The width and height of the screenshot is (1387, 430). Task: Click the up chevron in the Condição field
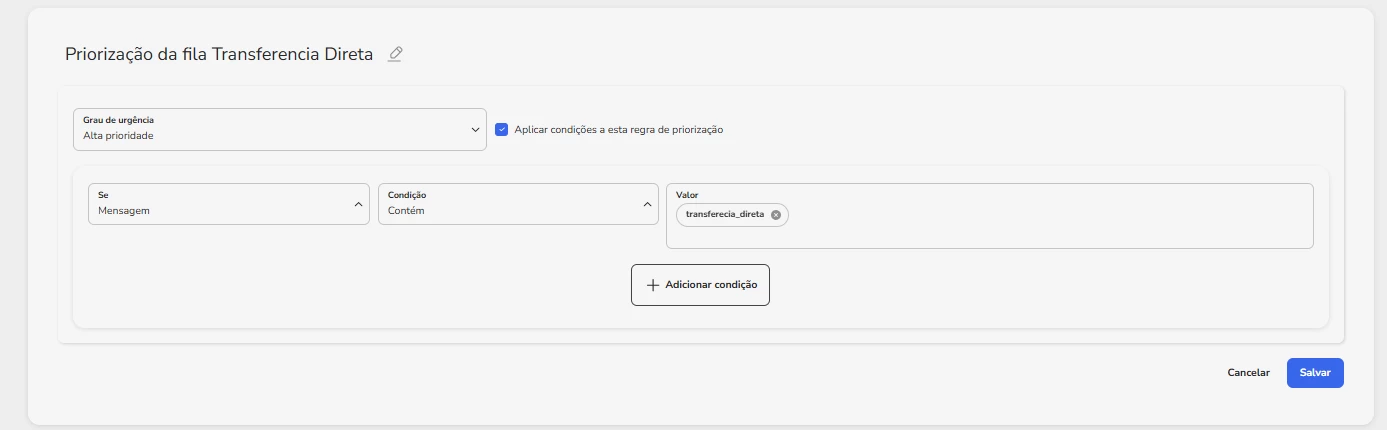647,204
